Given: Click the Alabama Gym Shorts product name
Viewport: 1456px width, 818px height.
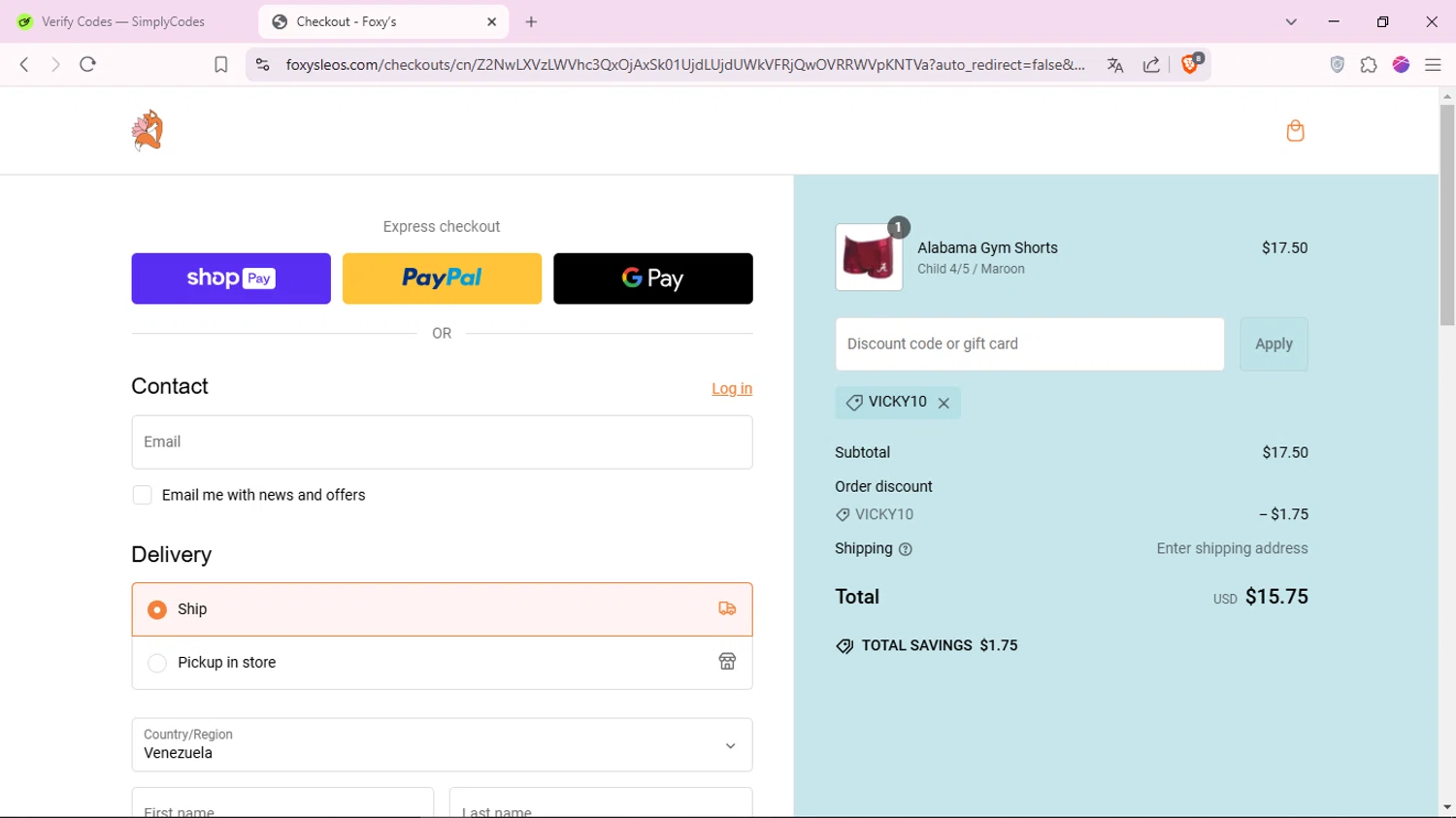Looking at the screenshot, I should 987,248.
